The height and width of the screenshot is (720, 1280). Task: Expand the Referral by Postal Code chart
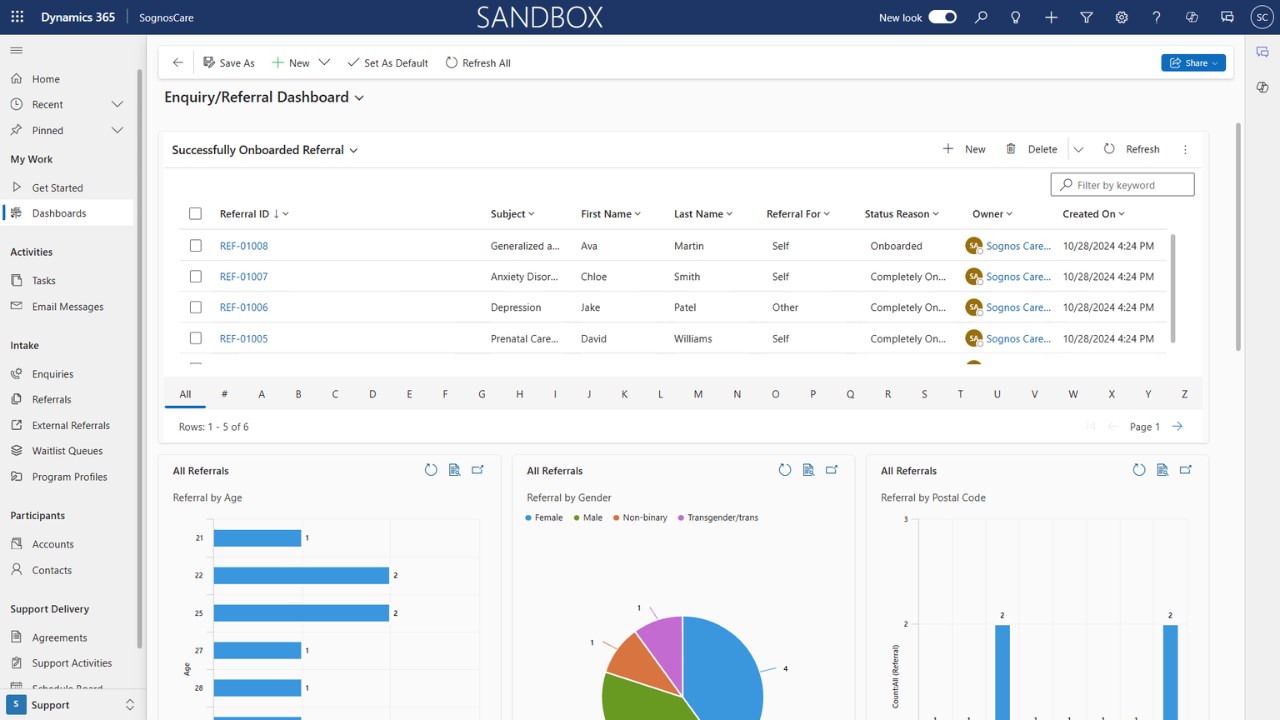(1186, 470)
